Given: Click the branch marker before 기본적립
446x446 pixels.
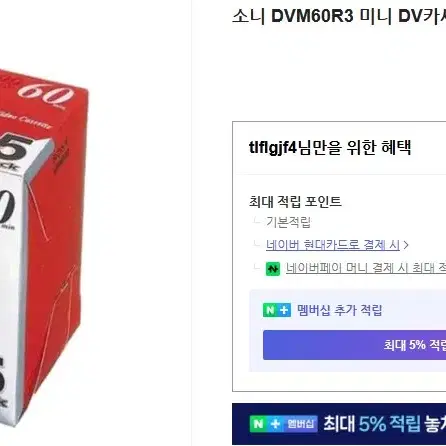Looking at the screenshot, I should (257, 220).
